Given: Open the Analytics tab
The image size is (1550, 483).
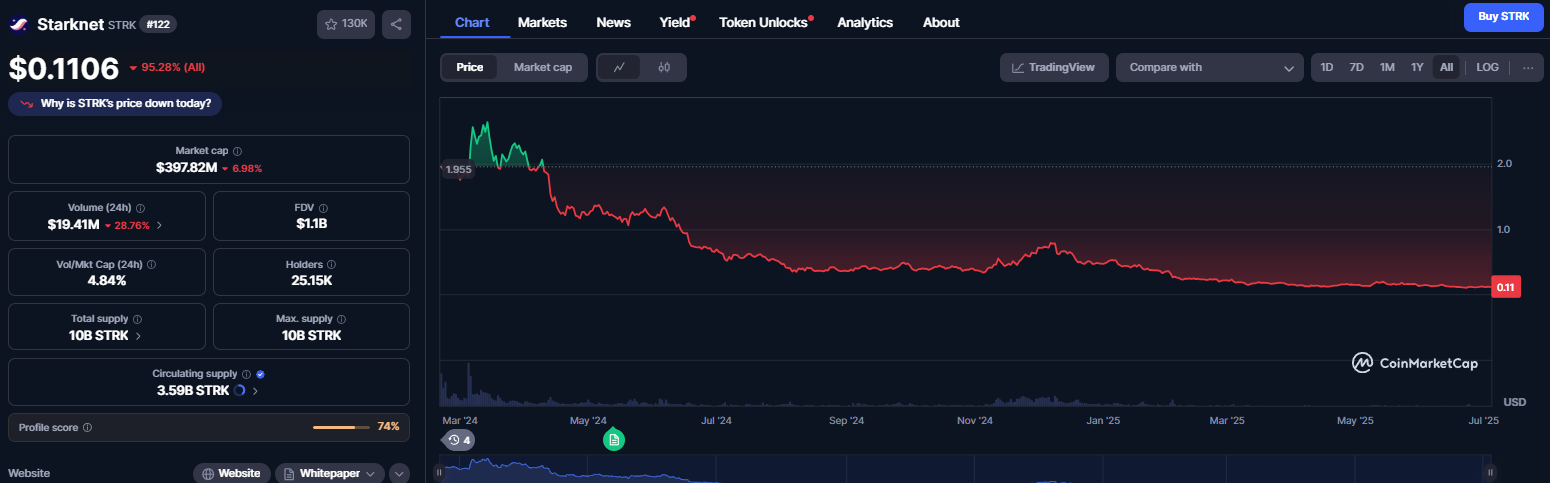Looking at the screenshot, I should click(x=865, y=22).
